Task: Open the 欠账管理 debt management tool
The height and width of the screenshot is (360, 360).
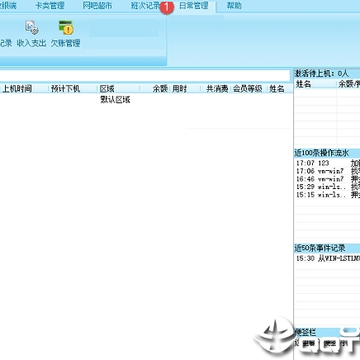Action: [66, 34]
